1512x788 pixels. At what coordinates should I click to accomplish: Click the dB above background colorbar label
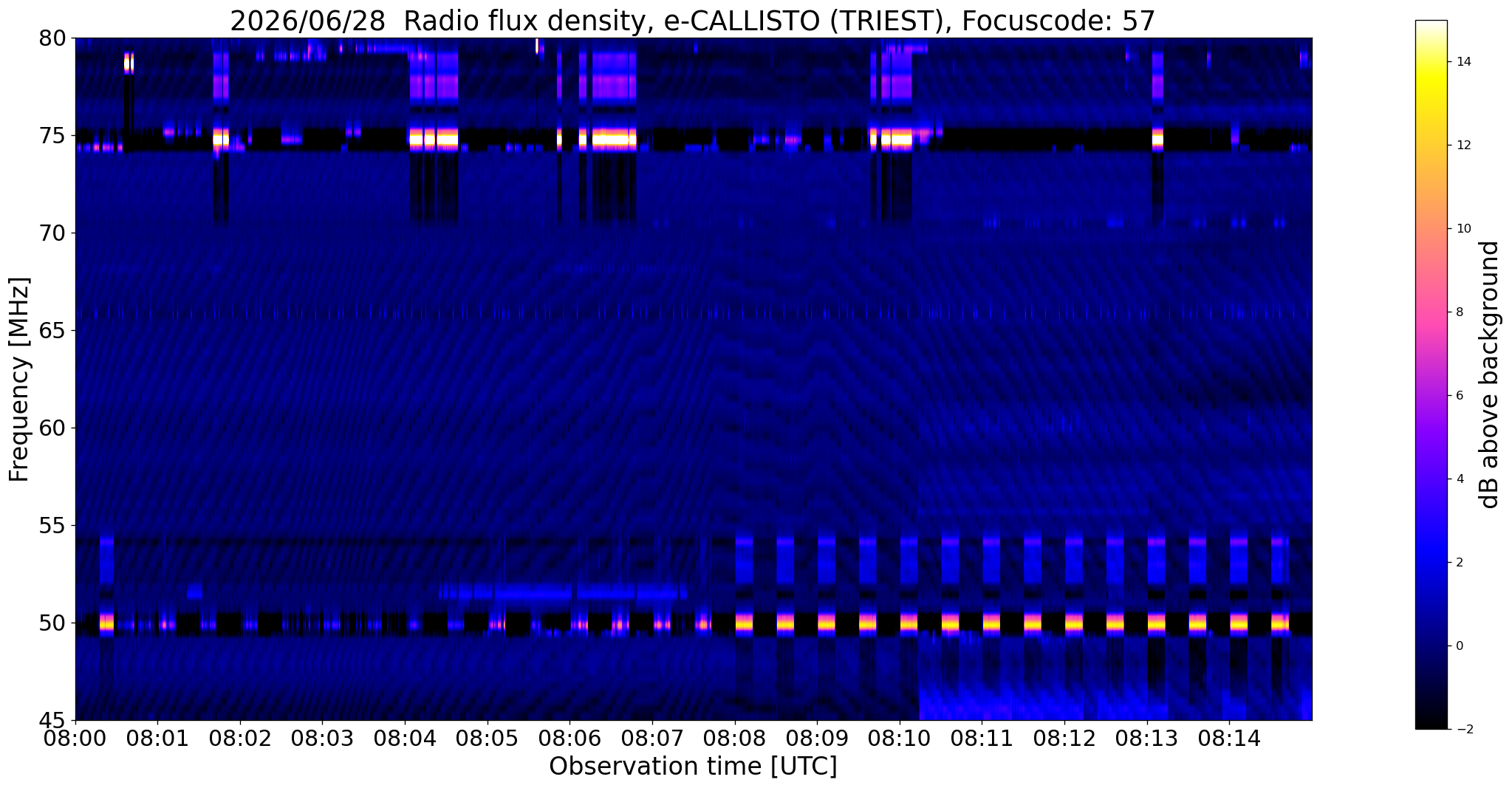pyautogui.click(x=1490, y=374)
